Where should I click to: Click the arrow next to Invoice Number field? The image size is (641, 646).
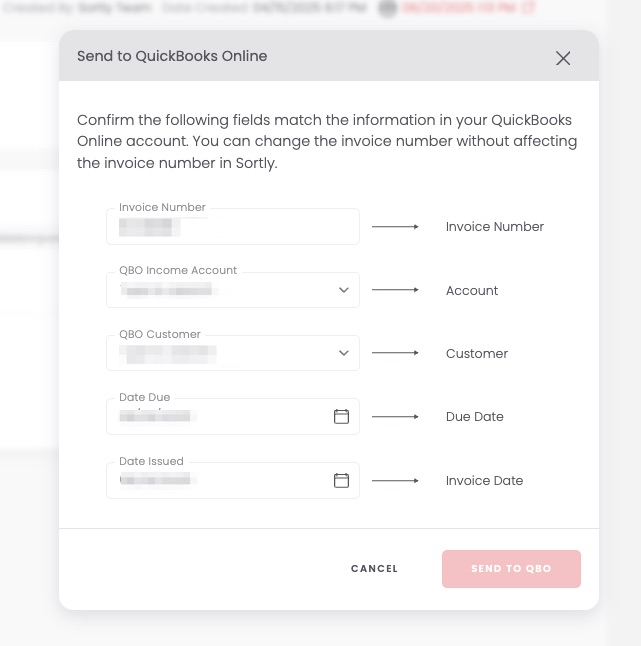[395, 227]
